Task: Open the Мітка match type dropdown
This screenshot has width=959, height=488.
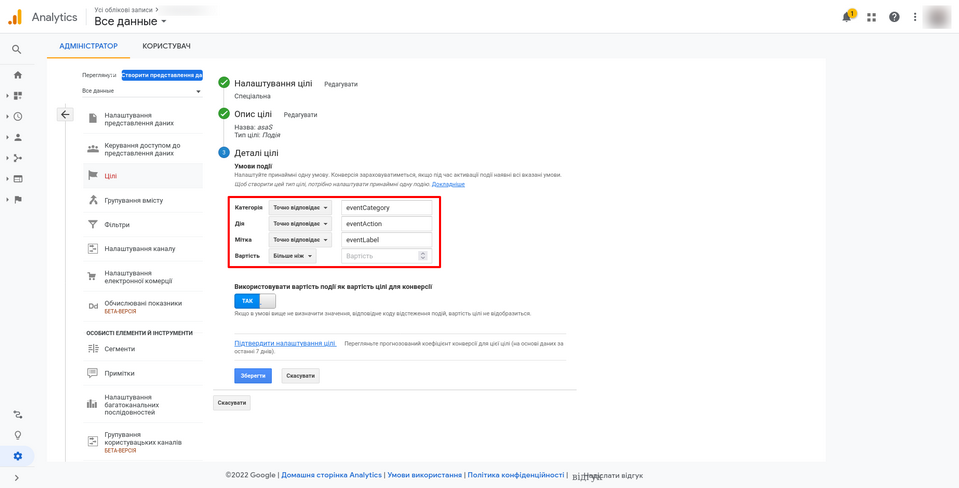Action: [300, 240]
